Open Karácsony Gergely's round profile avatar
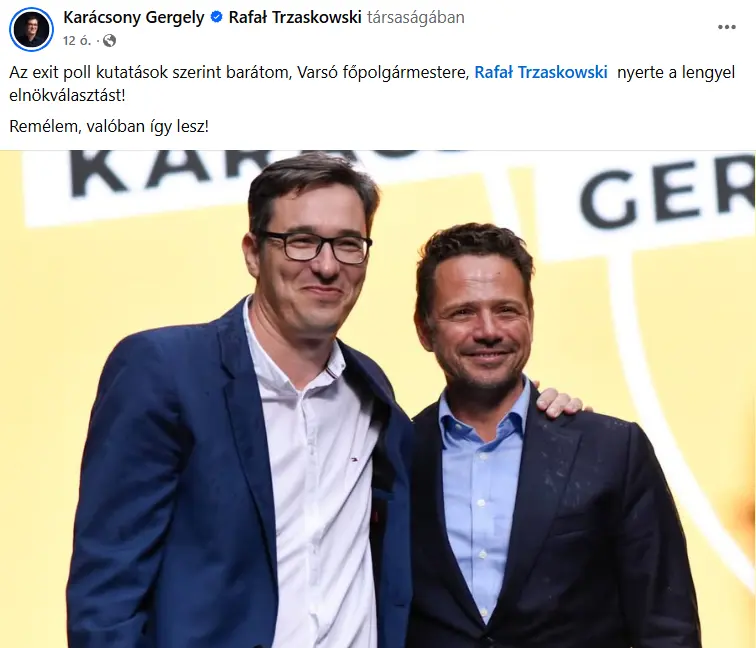 (x=31, y=29)
